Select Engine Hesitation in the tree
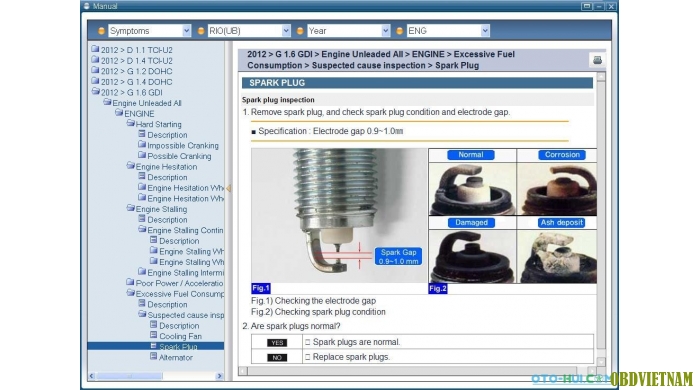The width and height of the screenshot is (700, 390). pos(166,166)
